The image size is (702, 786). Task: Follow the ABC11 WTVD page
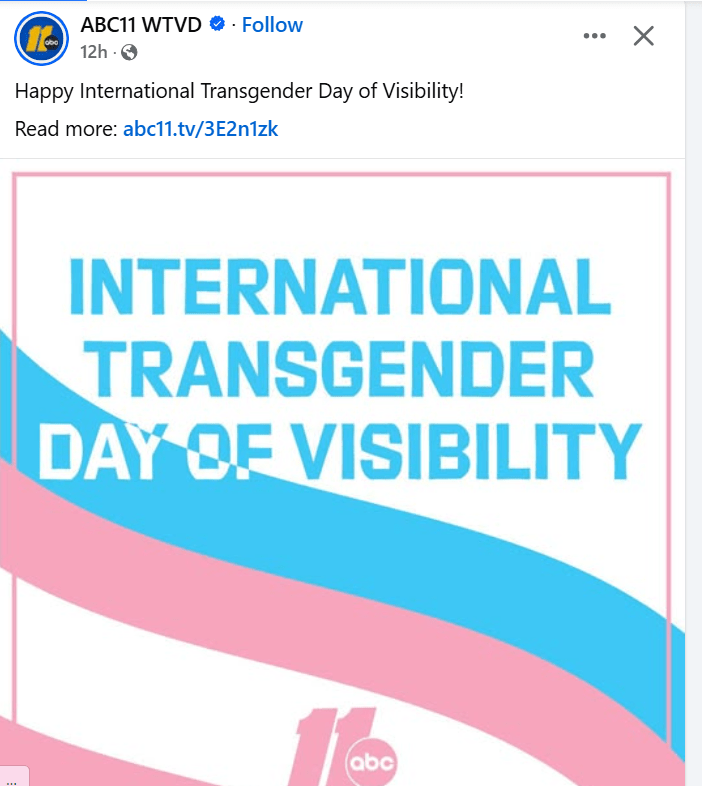click(x=272, y=24)
